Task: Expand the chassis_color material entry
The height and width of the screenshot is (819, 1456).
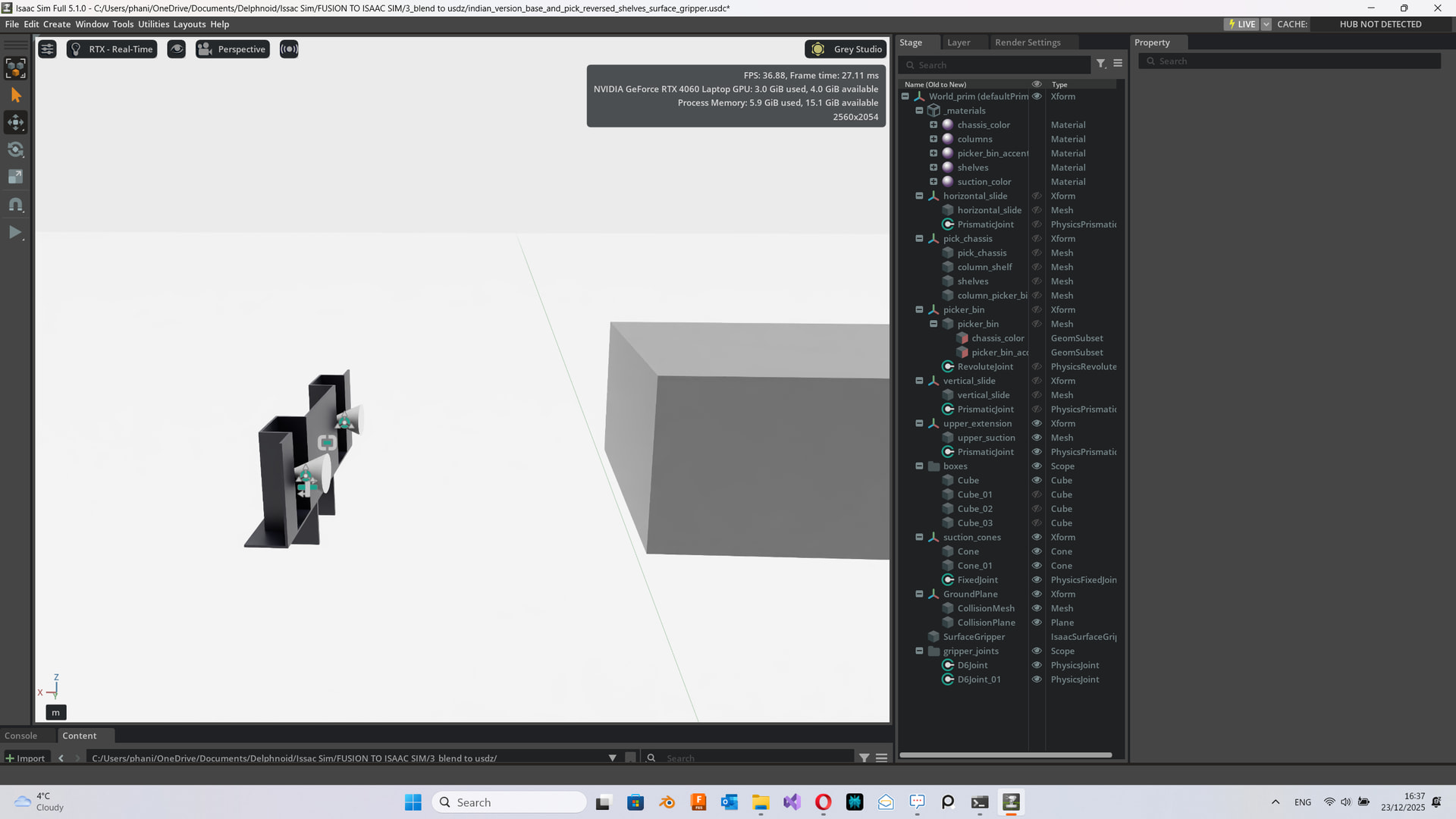Action: point(933,124)
